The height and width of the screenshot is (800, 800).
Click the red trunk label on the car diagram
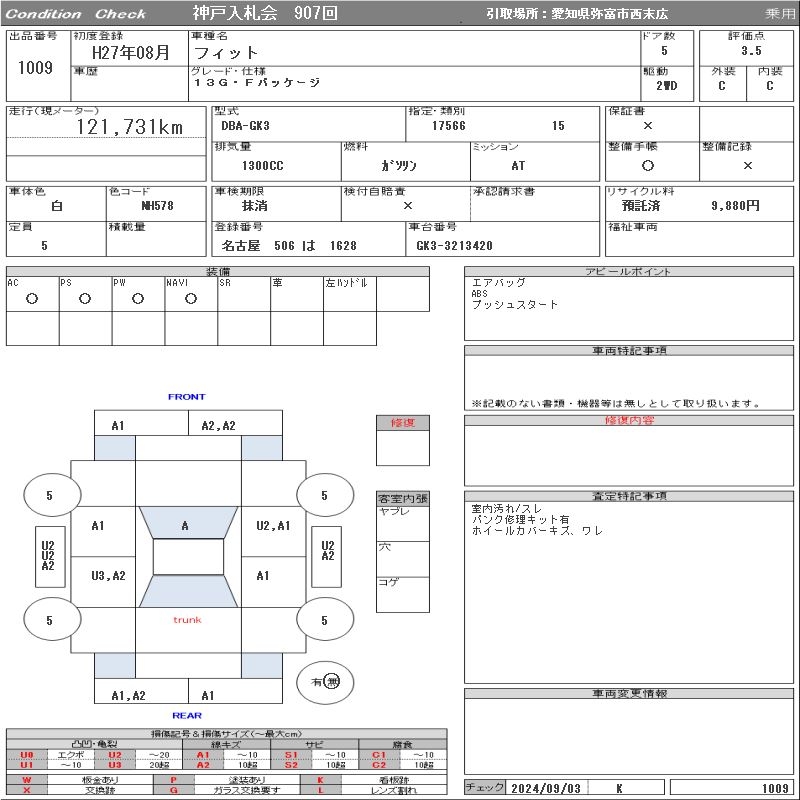tap(187, 620)
